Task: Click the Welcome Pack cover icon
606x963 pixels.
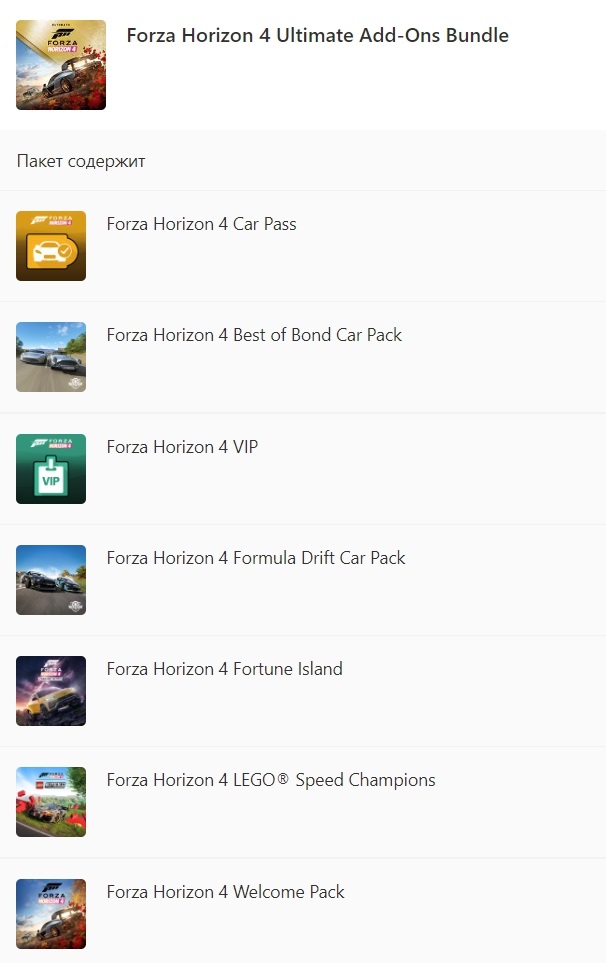Action: click(51, 914)
